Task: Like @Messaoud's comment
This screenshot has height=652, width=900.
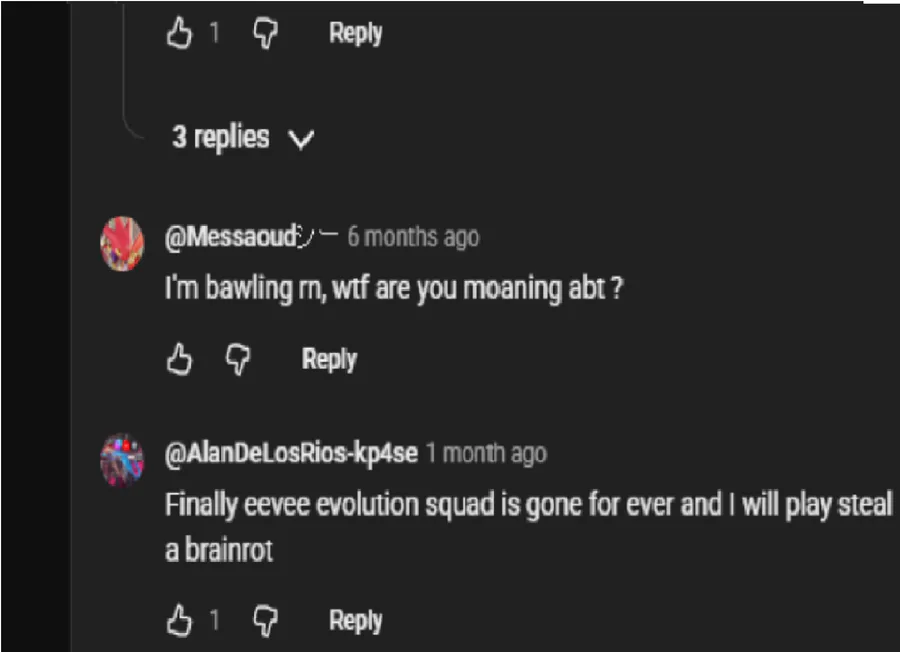Action: coord(179,359)
